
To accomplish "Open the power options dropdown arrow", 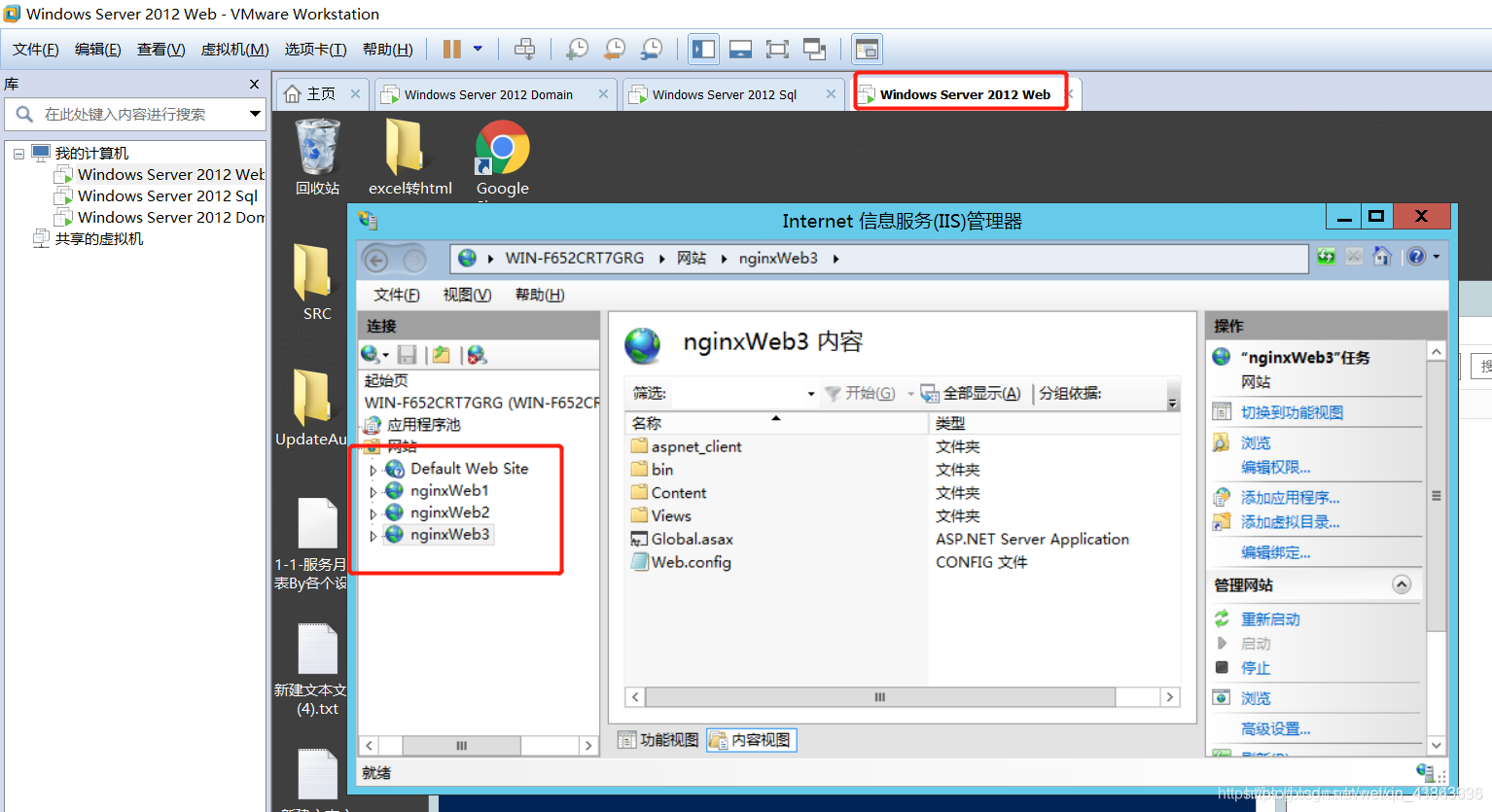I will pos(478,49).
